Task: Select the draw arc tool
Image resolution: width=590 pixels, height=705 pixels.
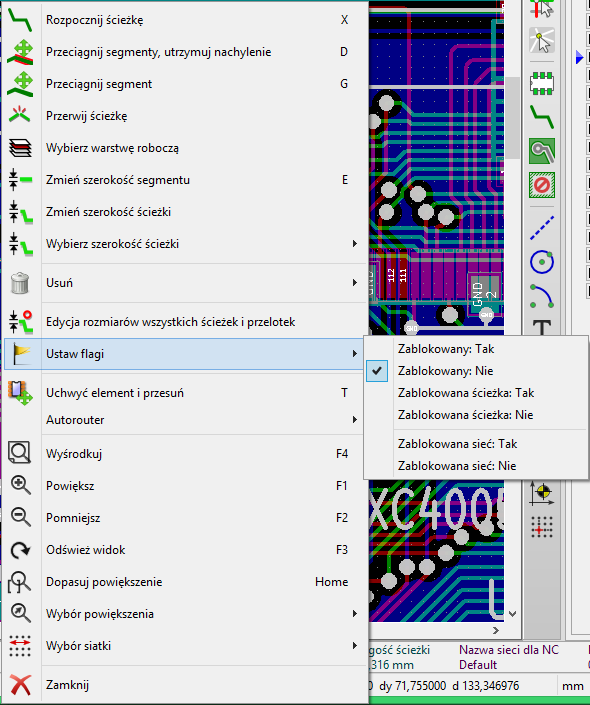Action: (x=541, y=296)
